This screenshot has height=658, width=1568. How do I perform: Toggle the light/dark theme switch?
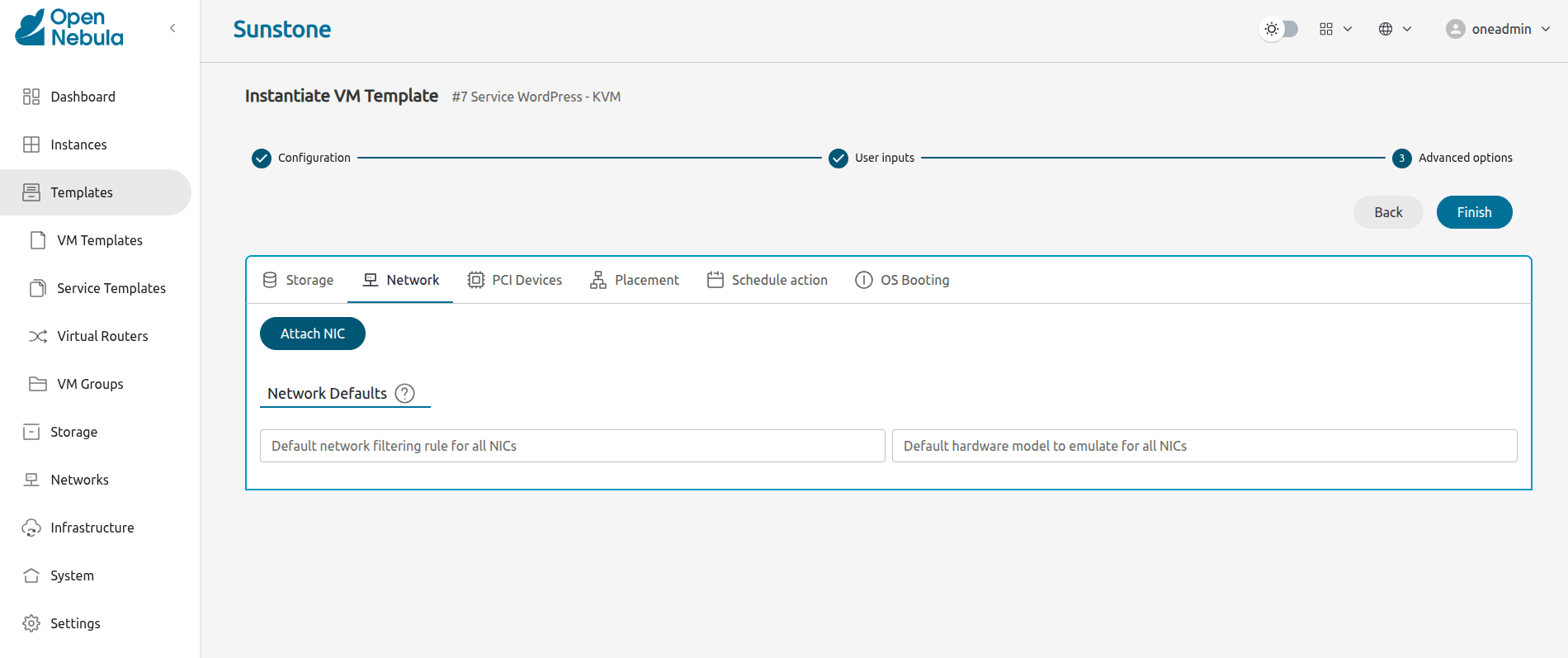click(1280, 29)
